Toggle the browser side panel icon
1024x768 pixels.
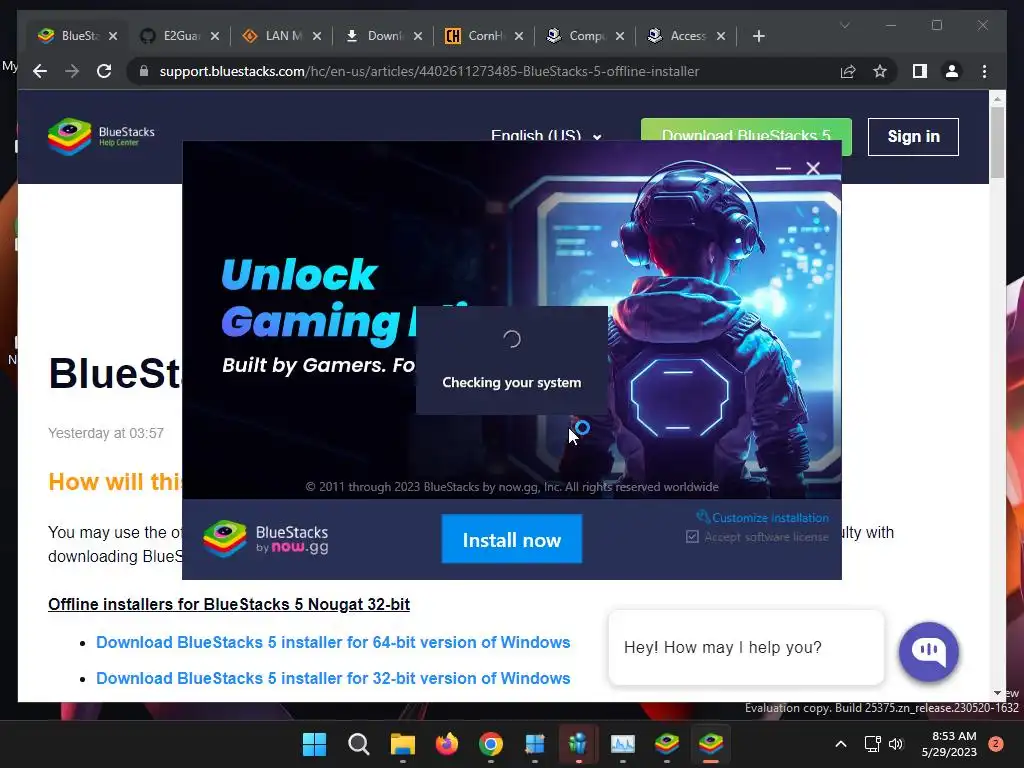920,71
